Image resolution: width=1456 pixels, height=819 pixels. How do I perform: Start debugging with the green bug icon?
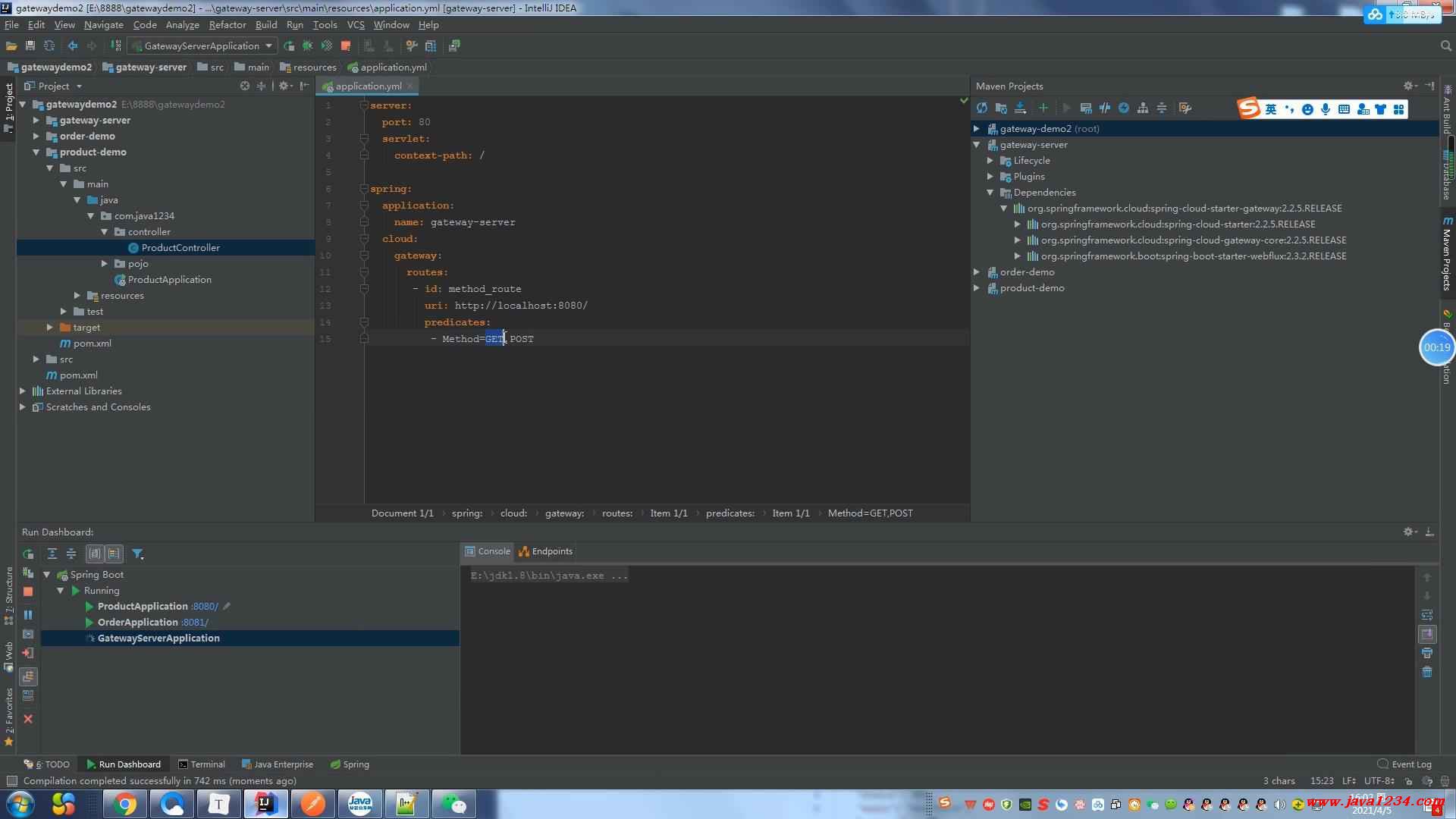click(x=308, y=45)
